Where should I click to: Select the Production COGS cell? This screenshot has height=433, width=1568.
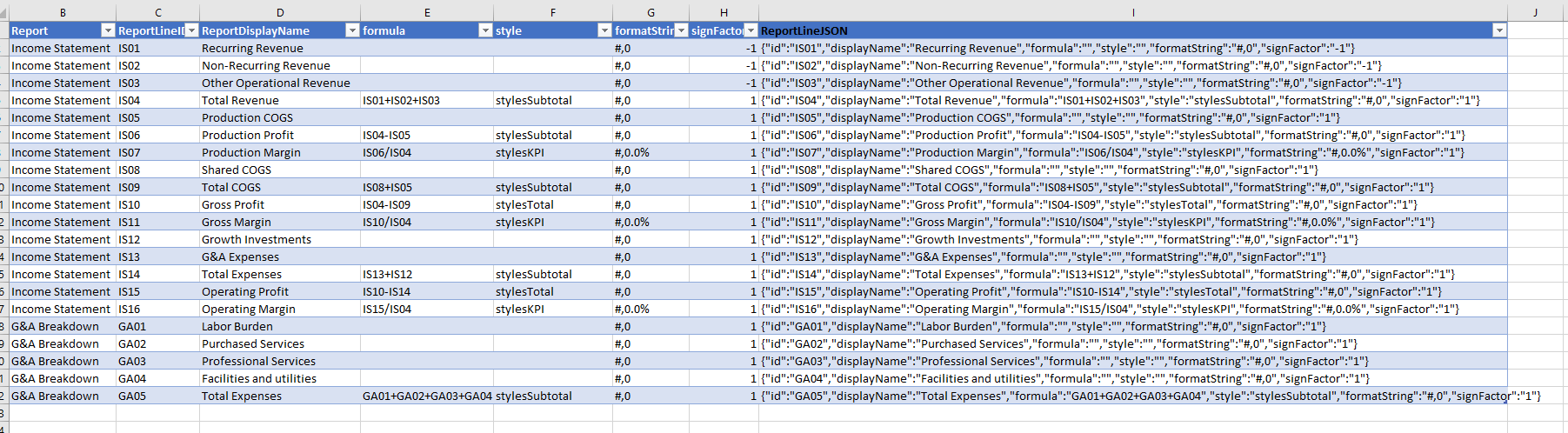(280, 117)
